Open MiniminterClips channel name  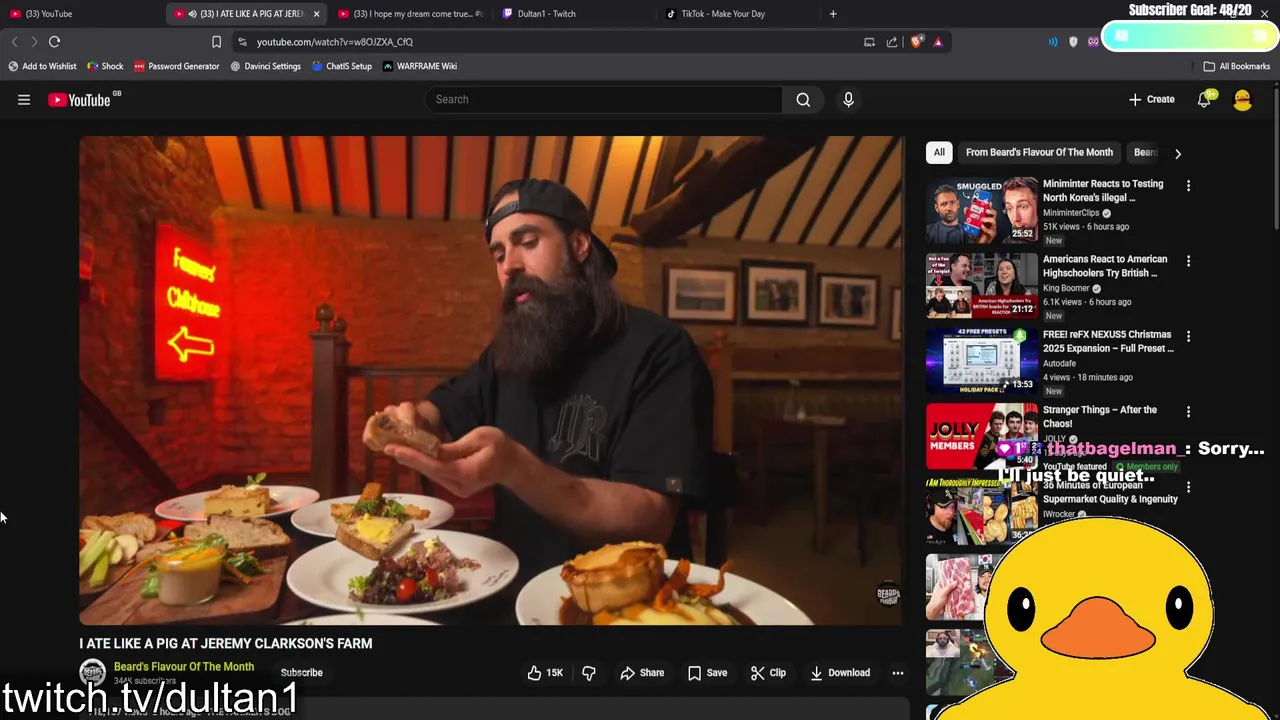pyautogui.click(x=1071, y=213)
